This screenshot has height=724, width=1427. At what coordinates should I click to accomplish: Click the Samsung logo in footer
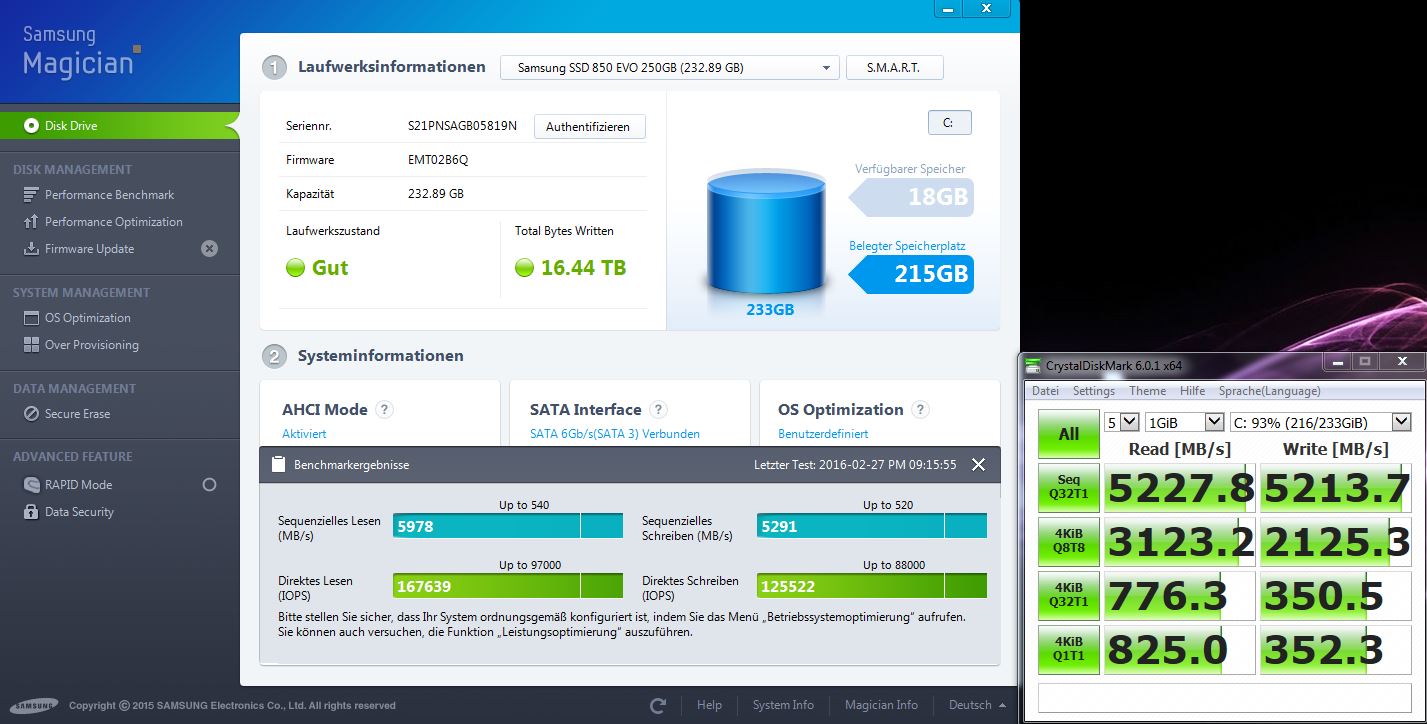click(x=35, y=705)
